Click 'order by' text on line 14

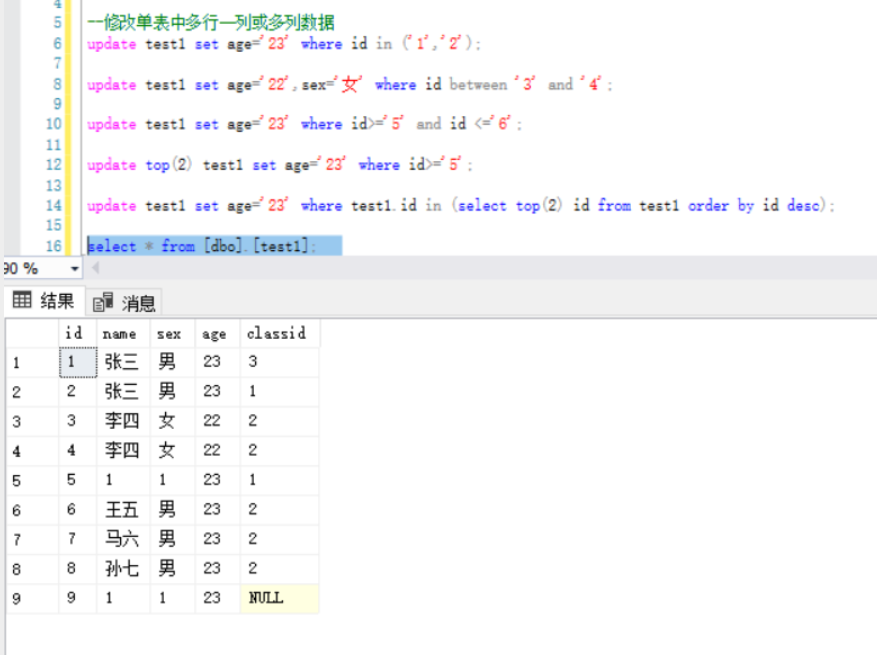(721, 206)
